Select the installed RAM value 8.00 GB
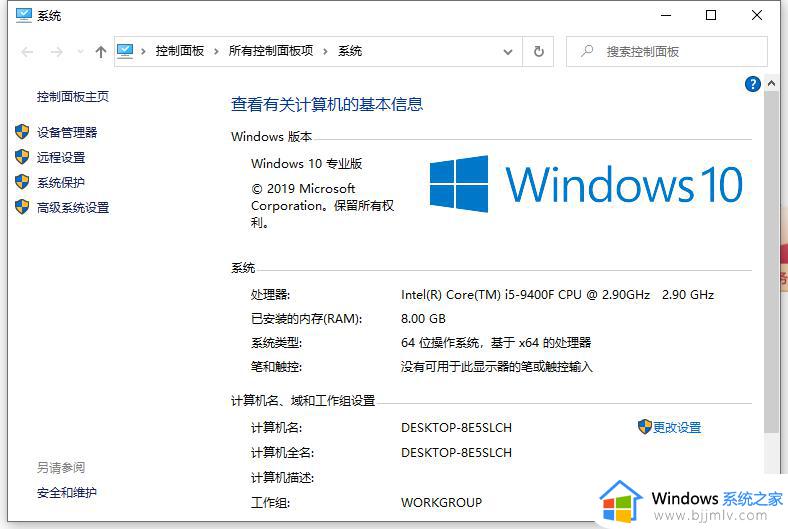Viewport: 788px width, 529px height. 423,319
